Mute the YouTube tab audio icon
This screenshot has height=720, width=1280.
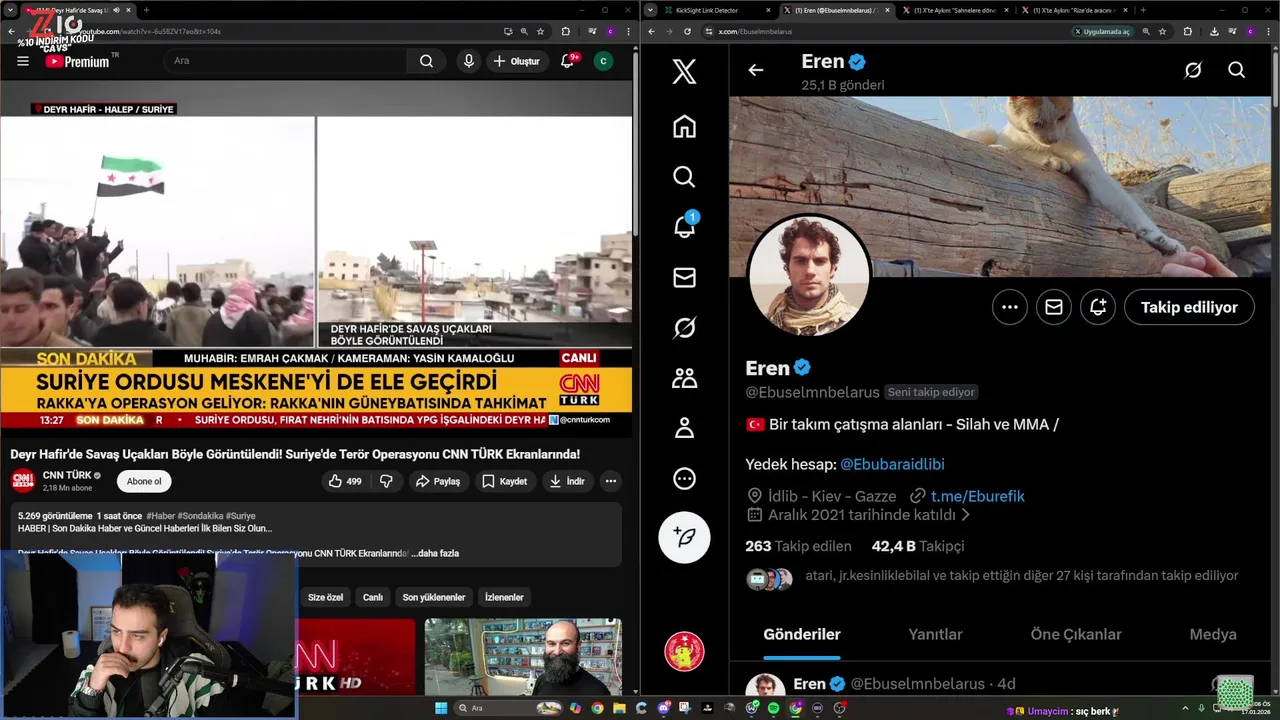(116, 10)
